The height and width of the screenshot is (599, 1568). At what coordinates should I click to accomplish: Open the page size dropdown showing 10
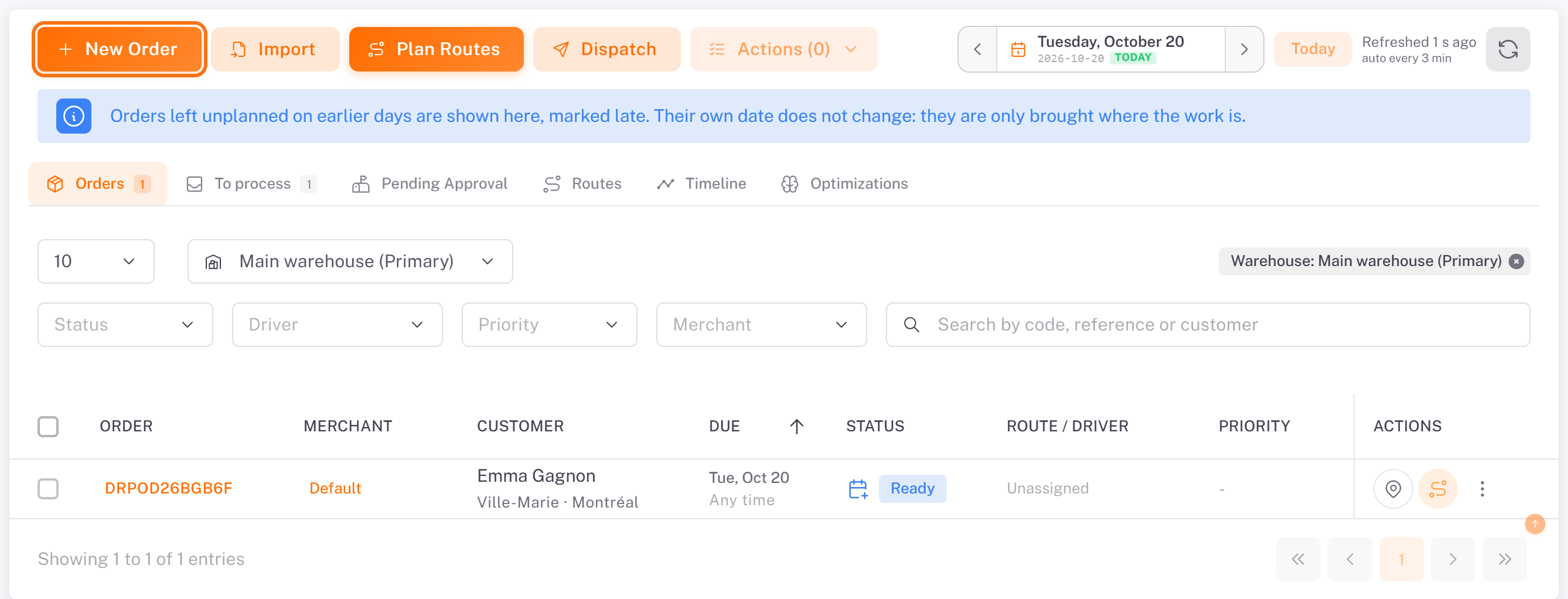[96, 261]
